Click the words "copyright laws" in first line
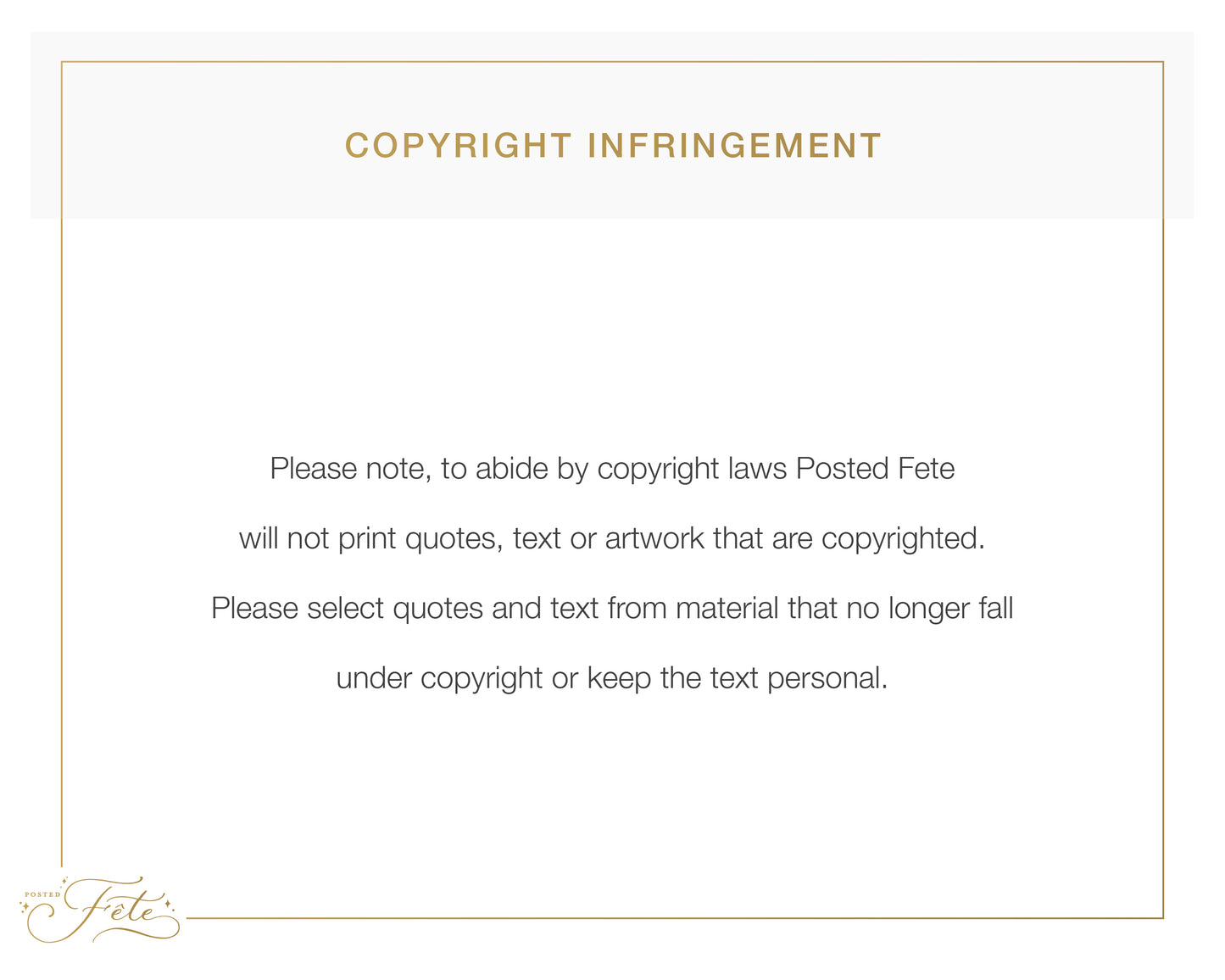 click(692, 470)
